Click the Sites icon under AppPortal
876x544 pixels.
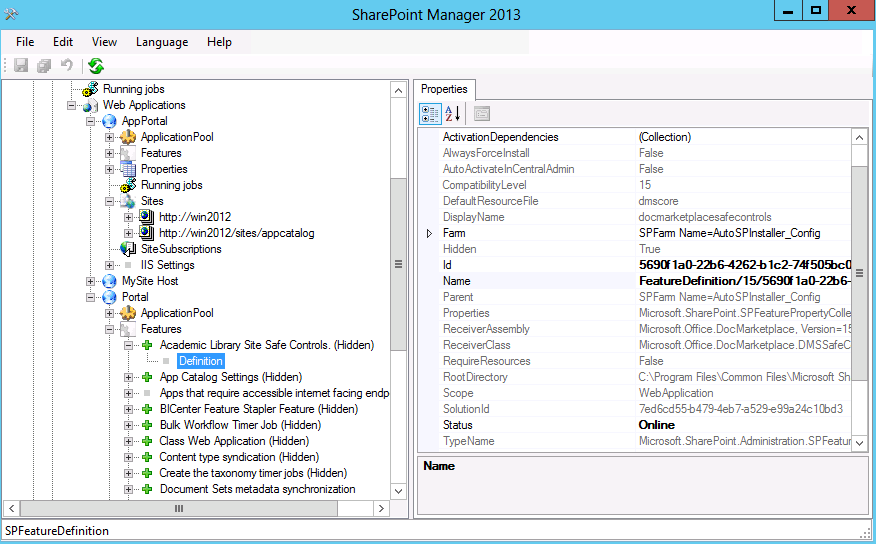pos(128,201)
